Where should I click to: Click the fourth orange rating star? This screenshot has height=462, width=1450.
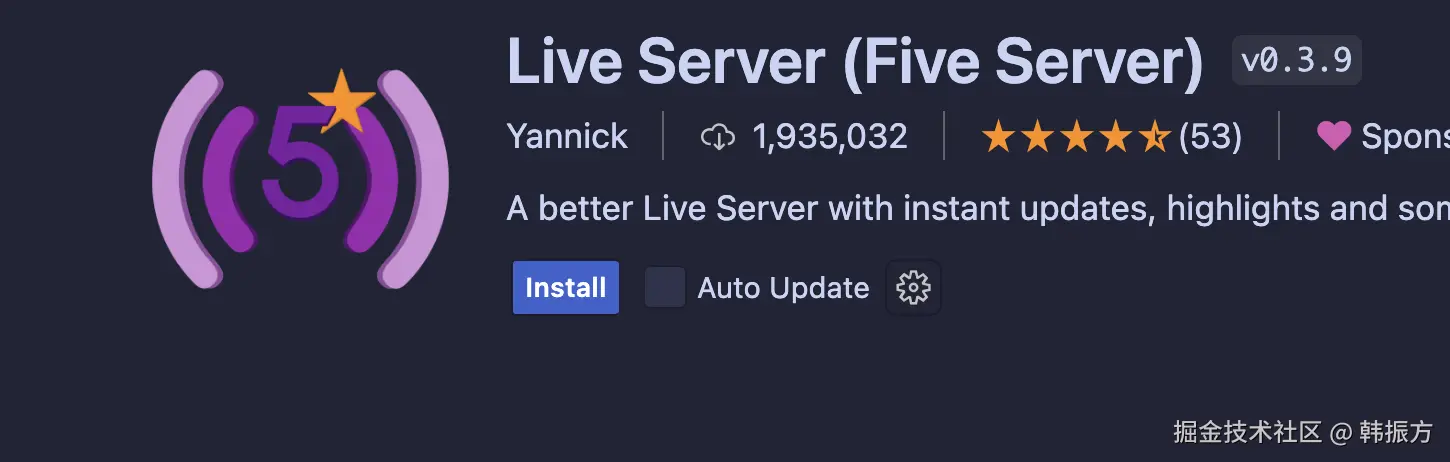pyautogui.click(x=1115, y=136)
